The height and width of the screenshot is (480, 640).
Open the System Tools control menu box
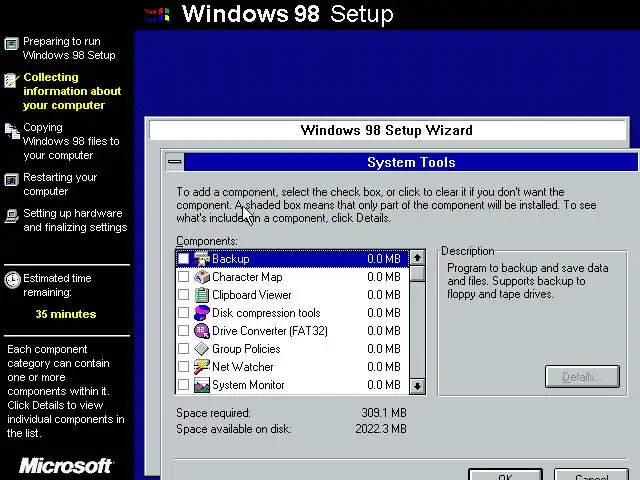click(x=175, y=162)
